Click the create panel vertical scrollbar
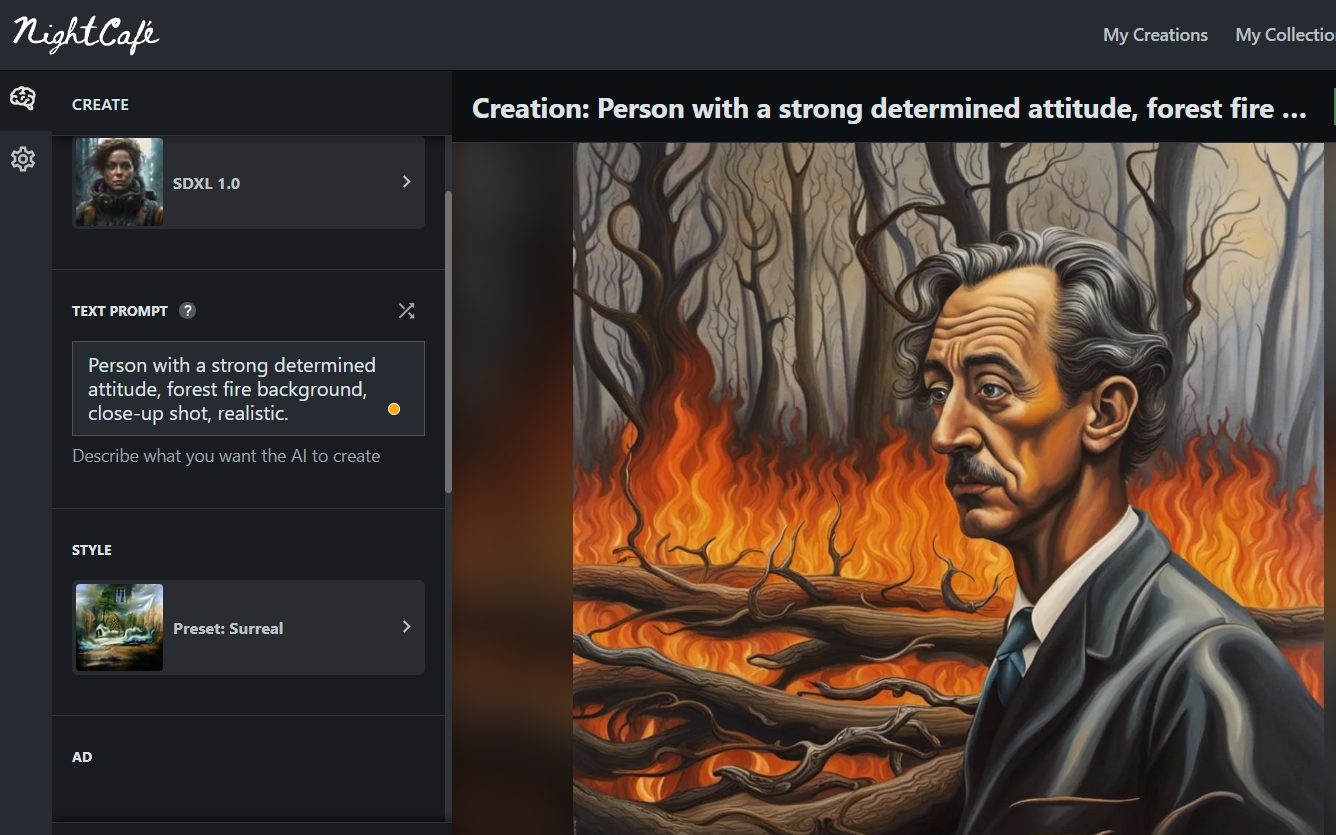Viewport: 1336px width, 835px height. pyautogui.click(x=448, y=341)
